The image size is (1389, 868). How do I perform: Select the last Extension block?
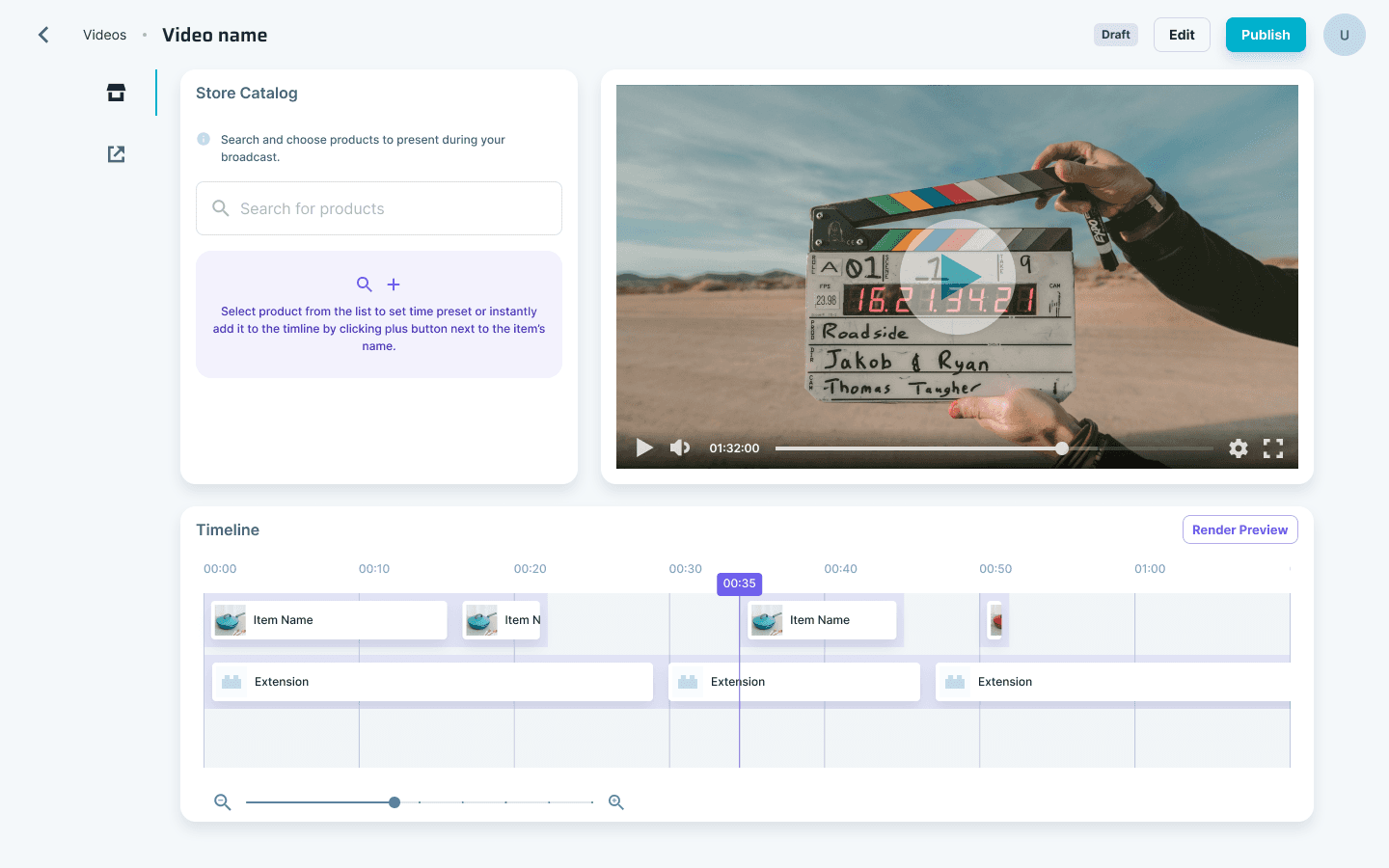tap(1113, 682)
